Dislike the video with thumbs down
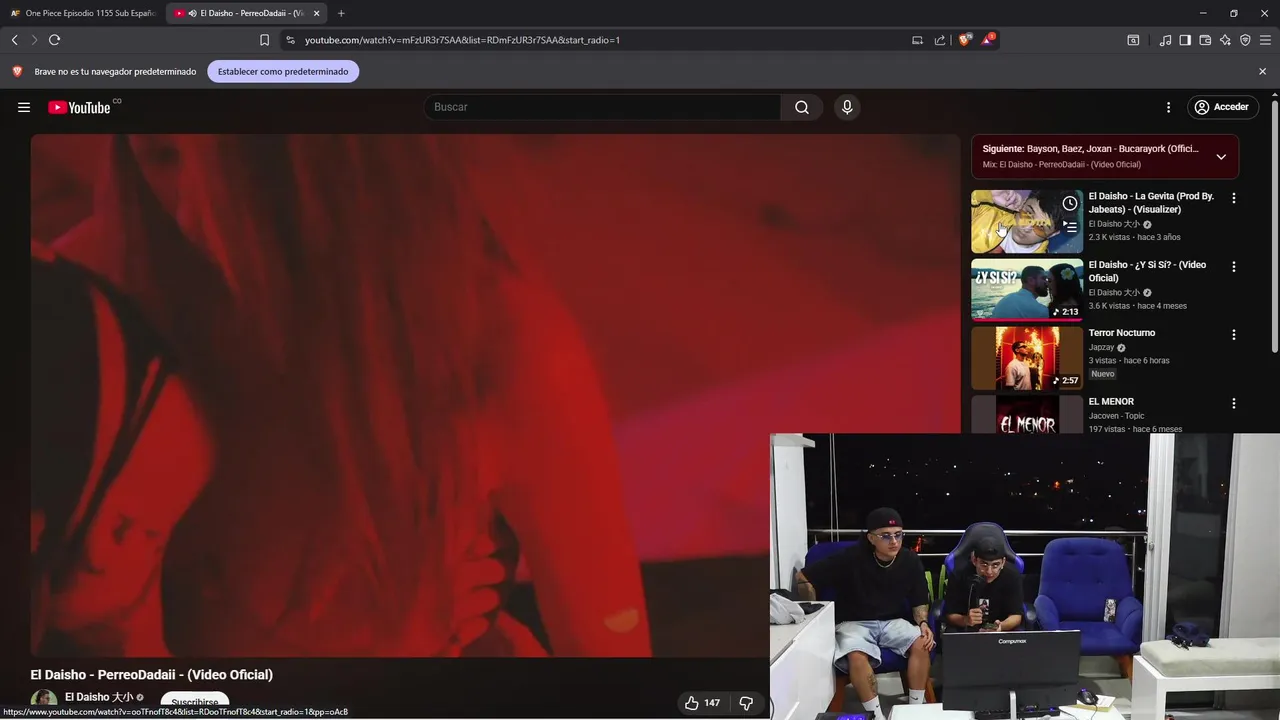 (746, 703)
